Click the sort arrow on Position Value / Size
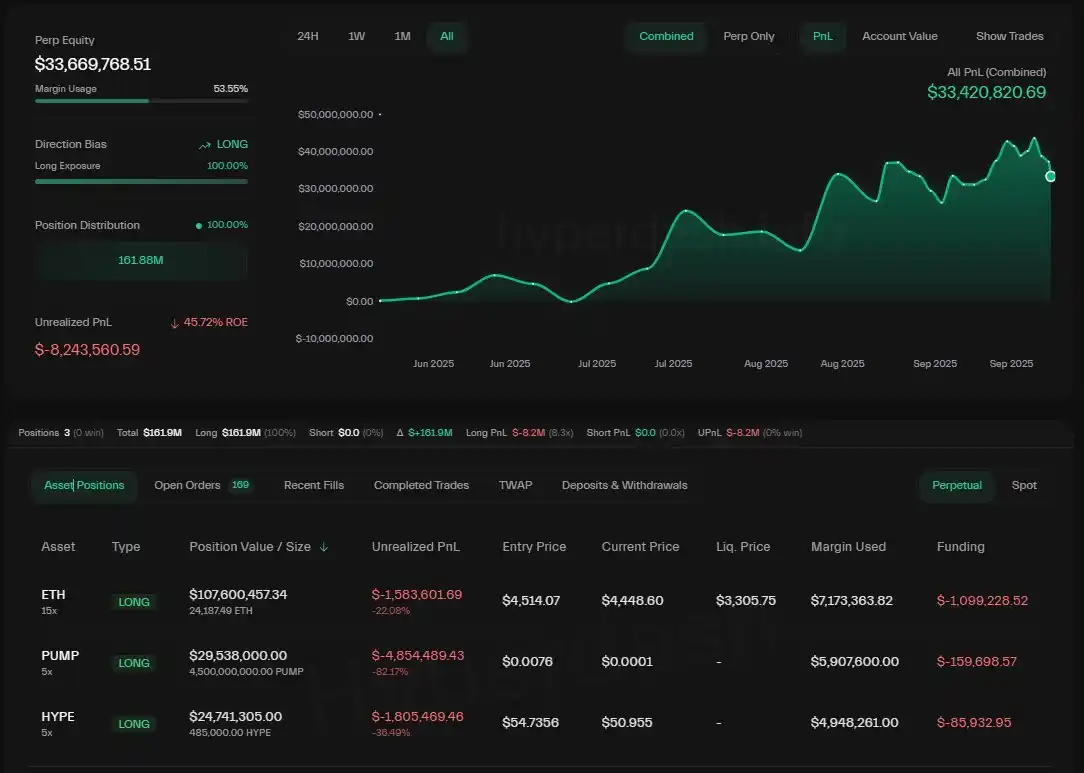Image resolution: width=1084 pixels, height=773 pixels. point(323,547)
